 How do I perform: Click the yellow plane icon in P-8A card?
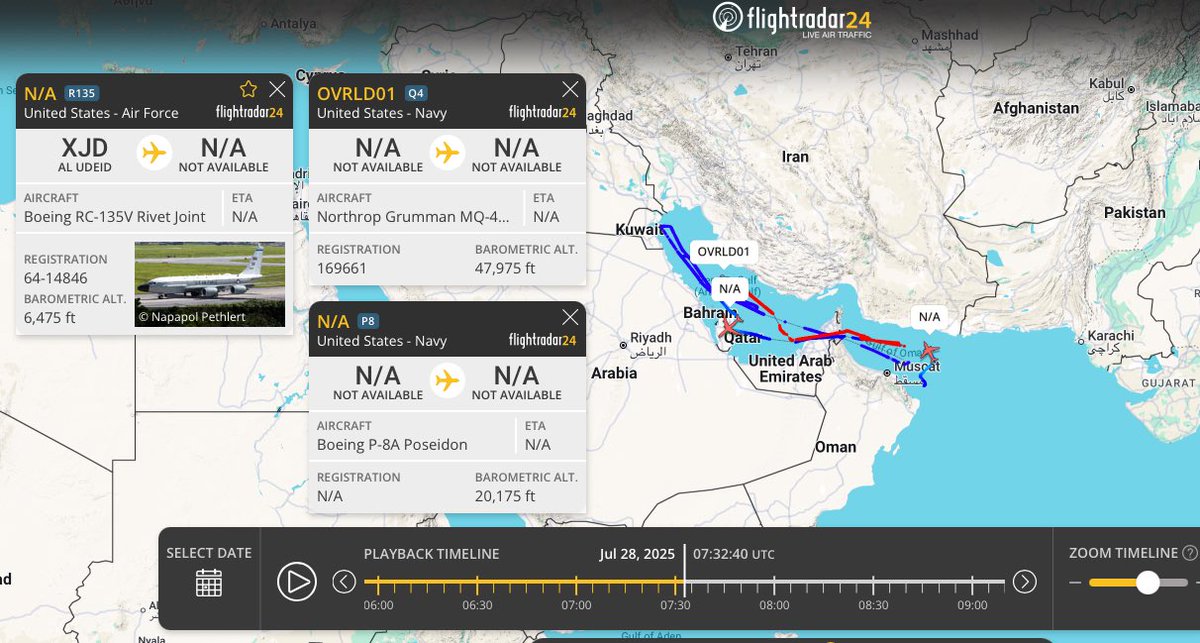446,381
